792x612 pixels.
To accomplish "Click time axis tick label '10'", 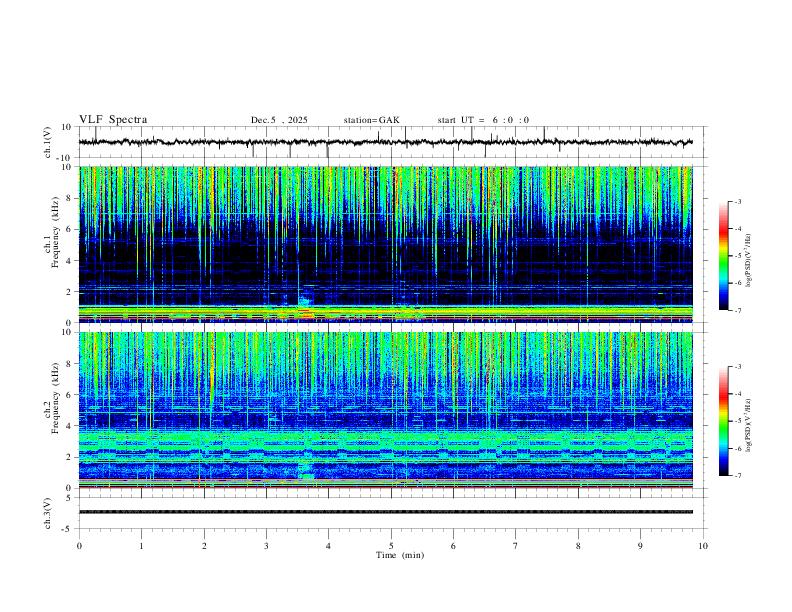I will pyautogui.click(x=703, y=546).
